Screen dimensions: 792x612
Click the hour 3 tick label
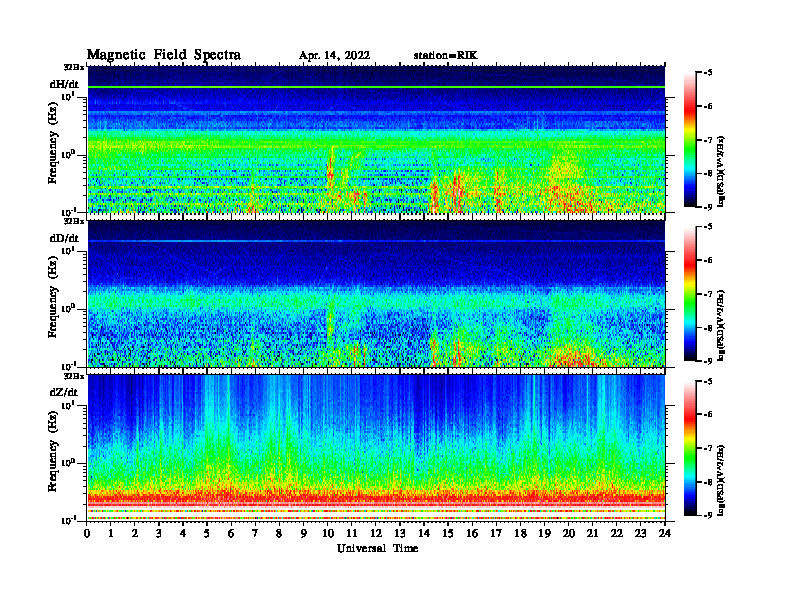point(159,533)
